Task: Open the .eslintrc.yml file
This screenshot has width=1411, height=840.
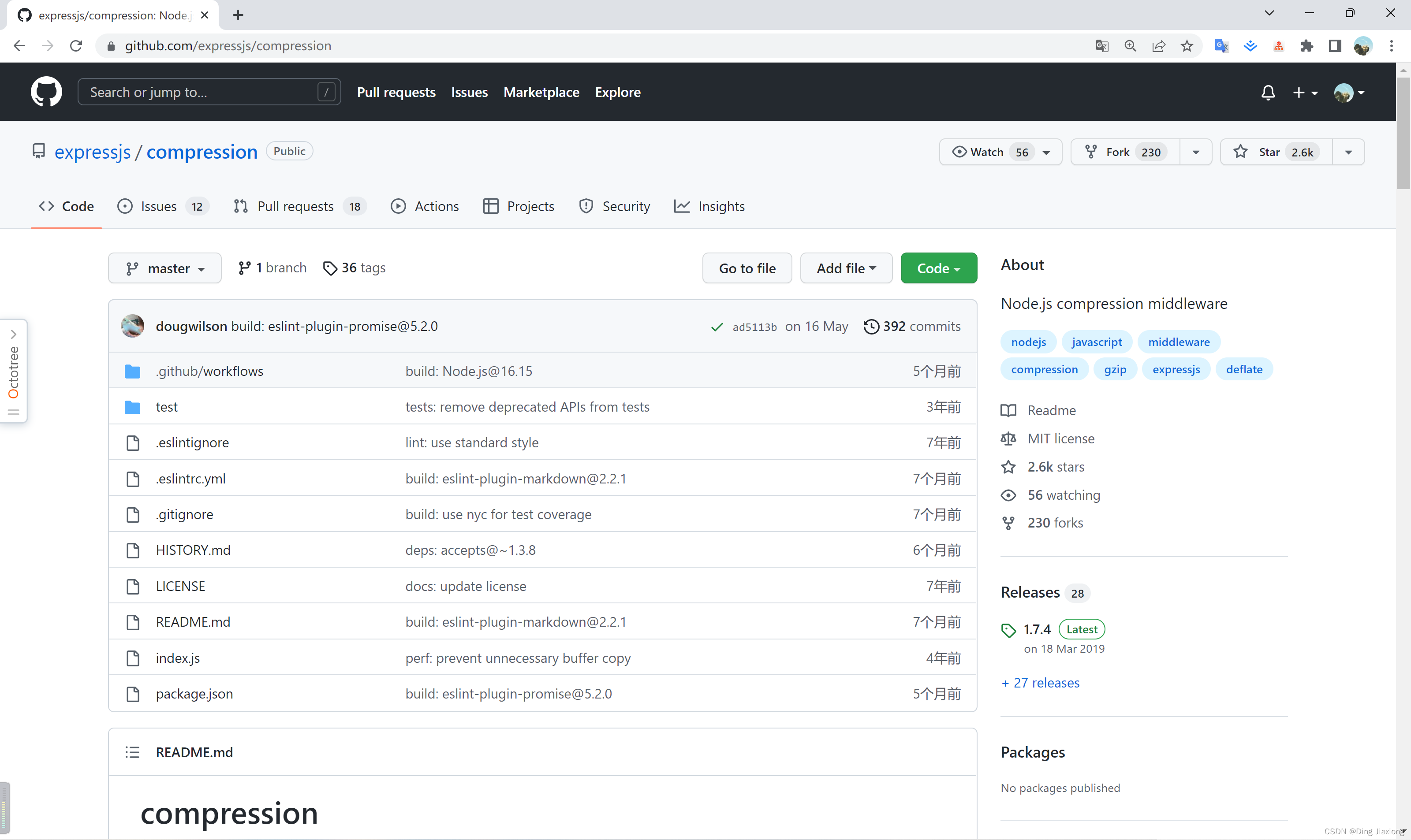Action: click(191, 478)
